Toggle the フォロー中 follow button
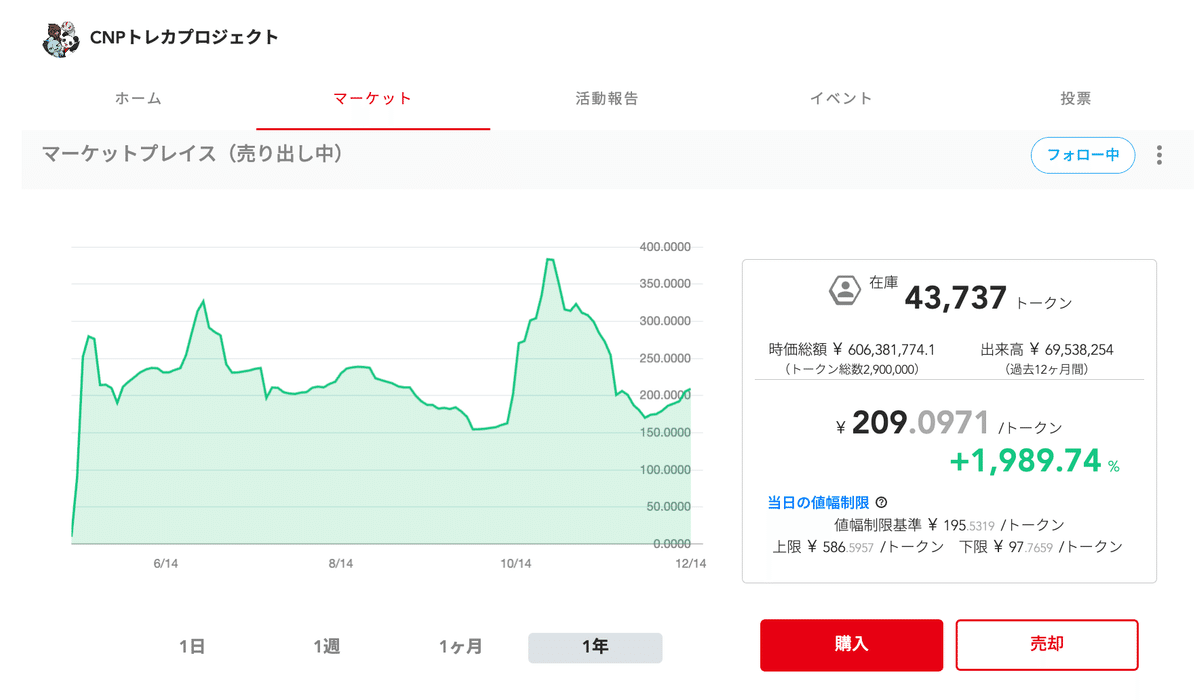Image resolution: width=1200 pixels, height=700 pixels. 1083,155
